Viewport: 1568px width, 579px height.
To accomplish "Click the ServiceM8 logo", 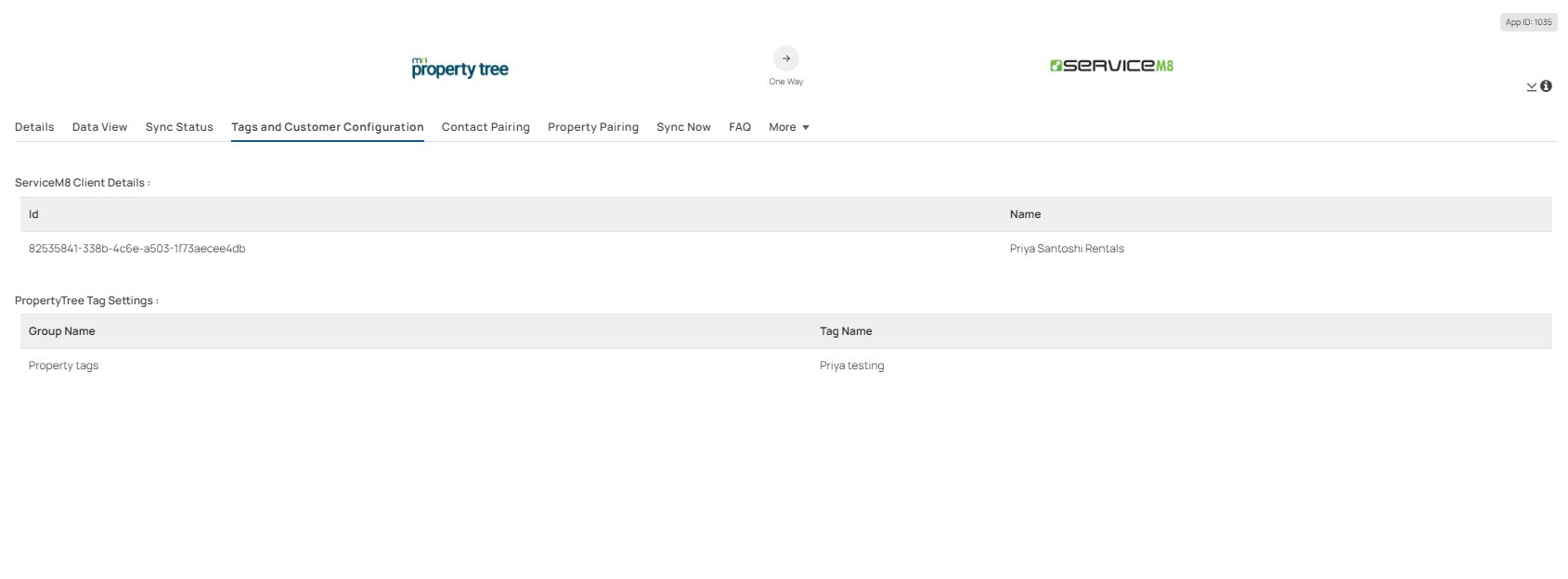I will point(1111,65).
